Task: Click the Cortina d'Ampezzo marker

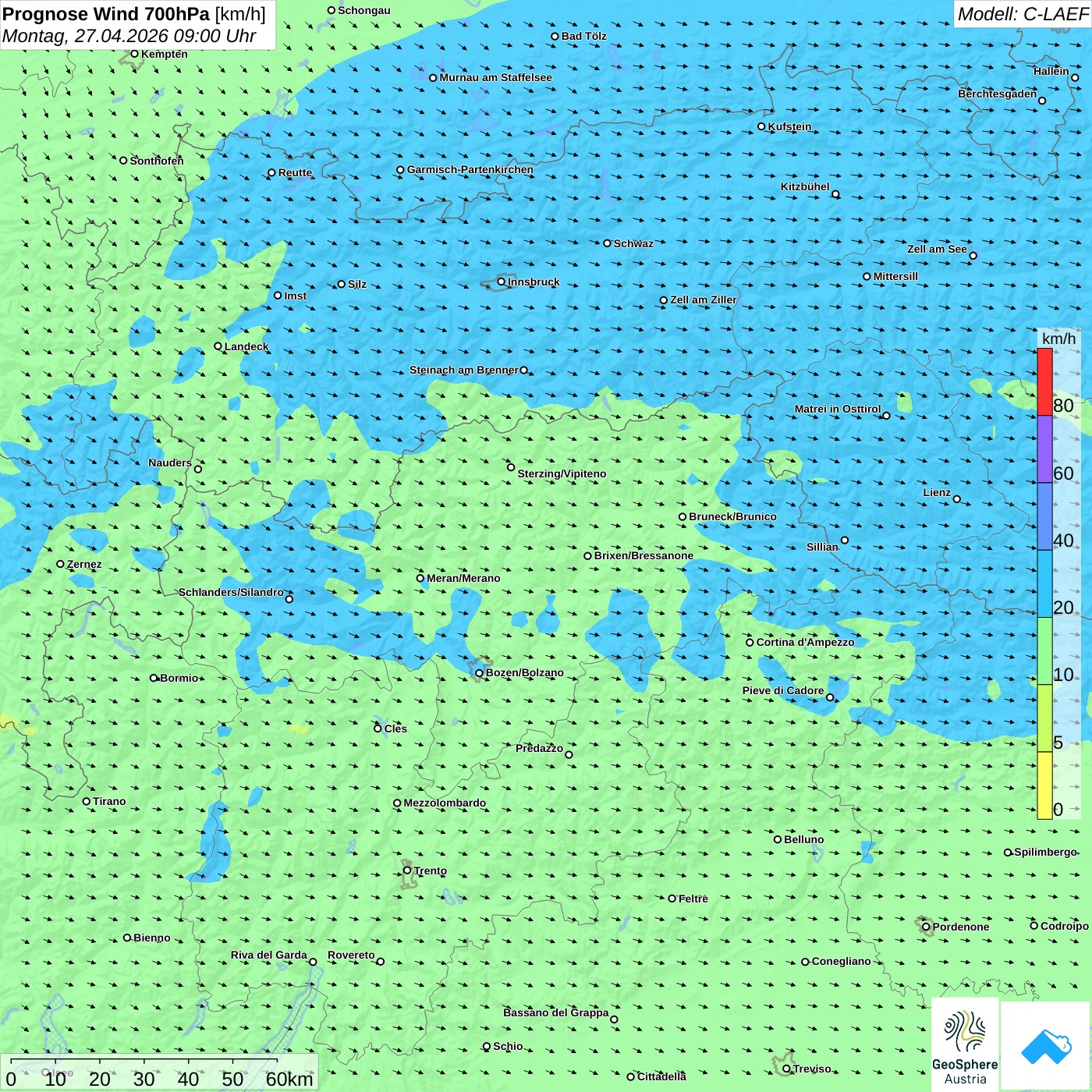Action: tap(750, 642)
